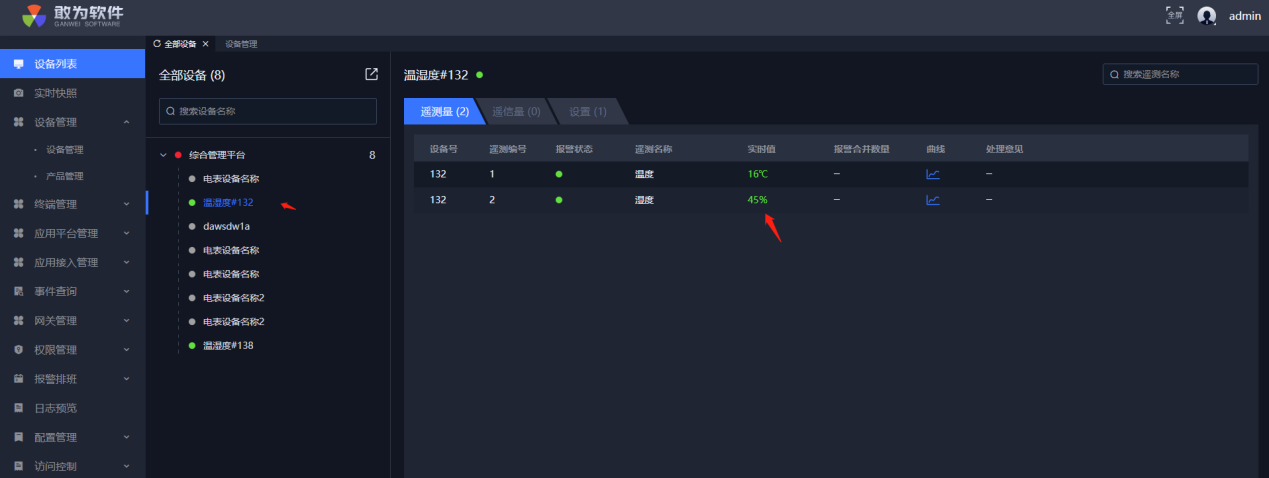Click the 45% realtime value
The image size is (1269, 478).
757,199
